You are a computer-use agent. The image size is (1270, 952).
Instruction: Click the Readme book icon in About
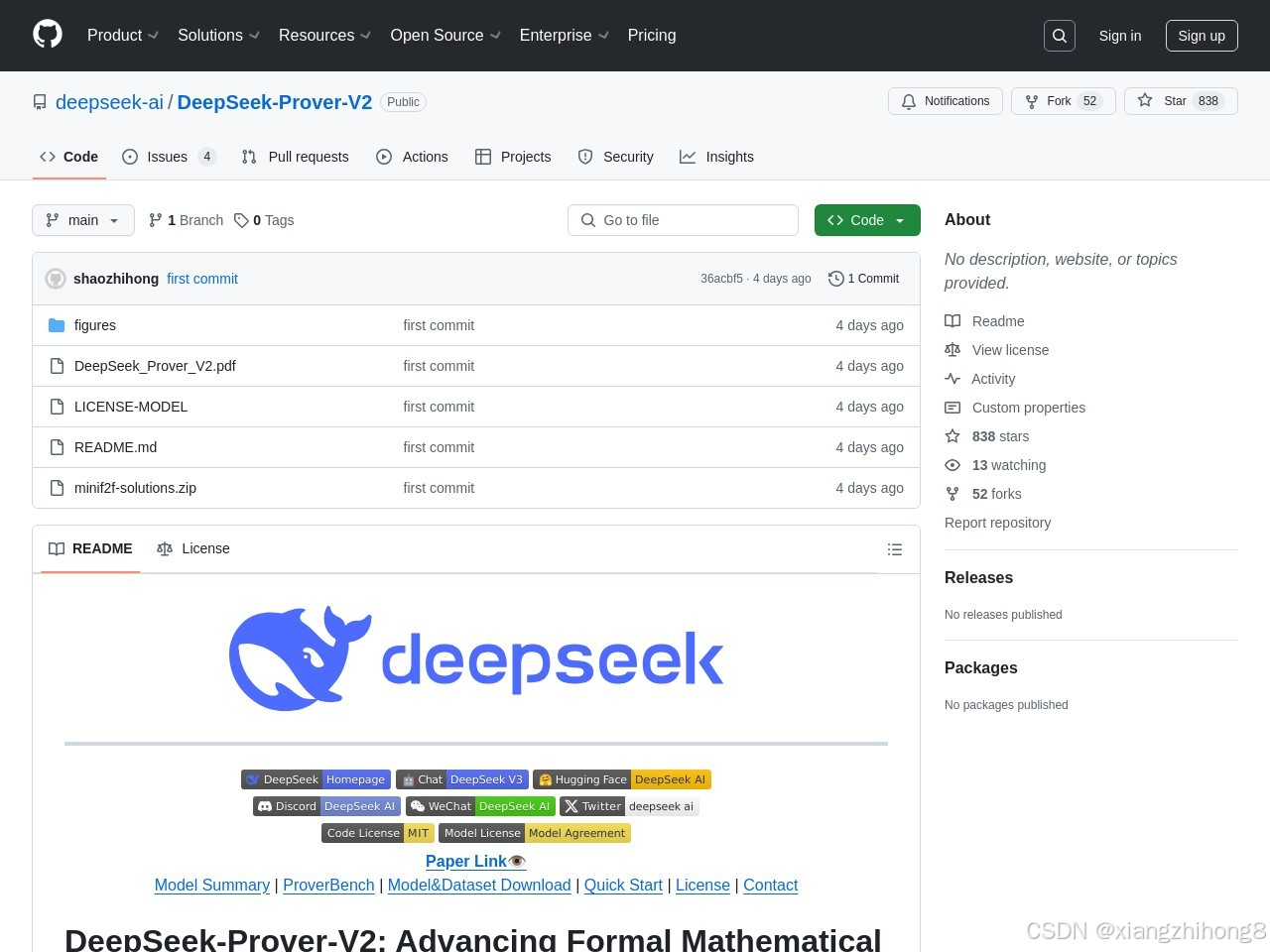pyautogui.click(x=952, y=321)
